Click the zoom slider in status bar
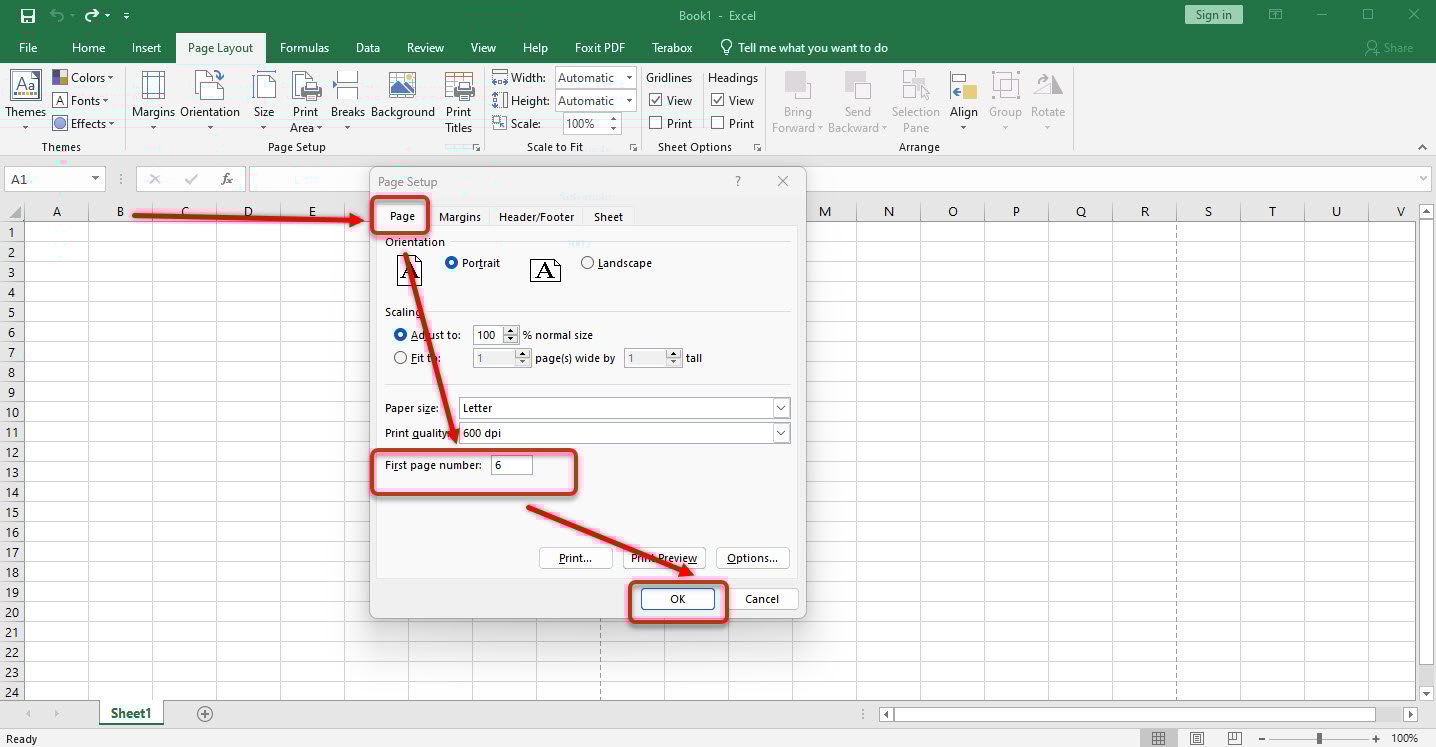Image resolution: width=1436 pixels, height=747 pixels. 1319,738
